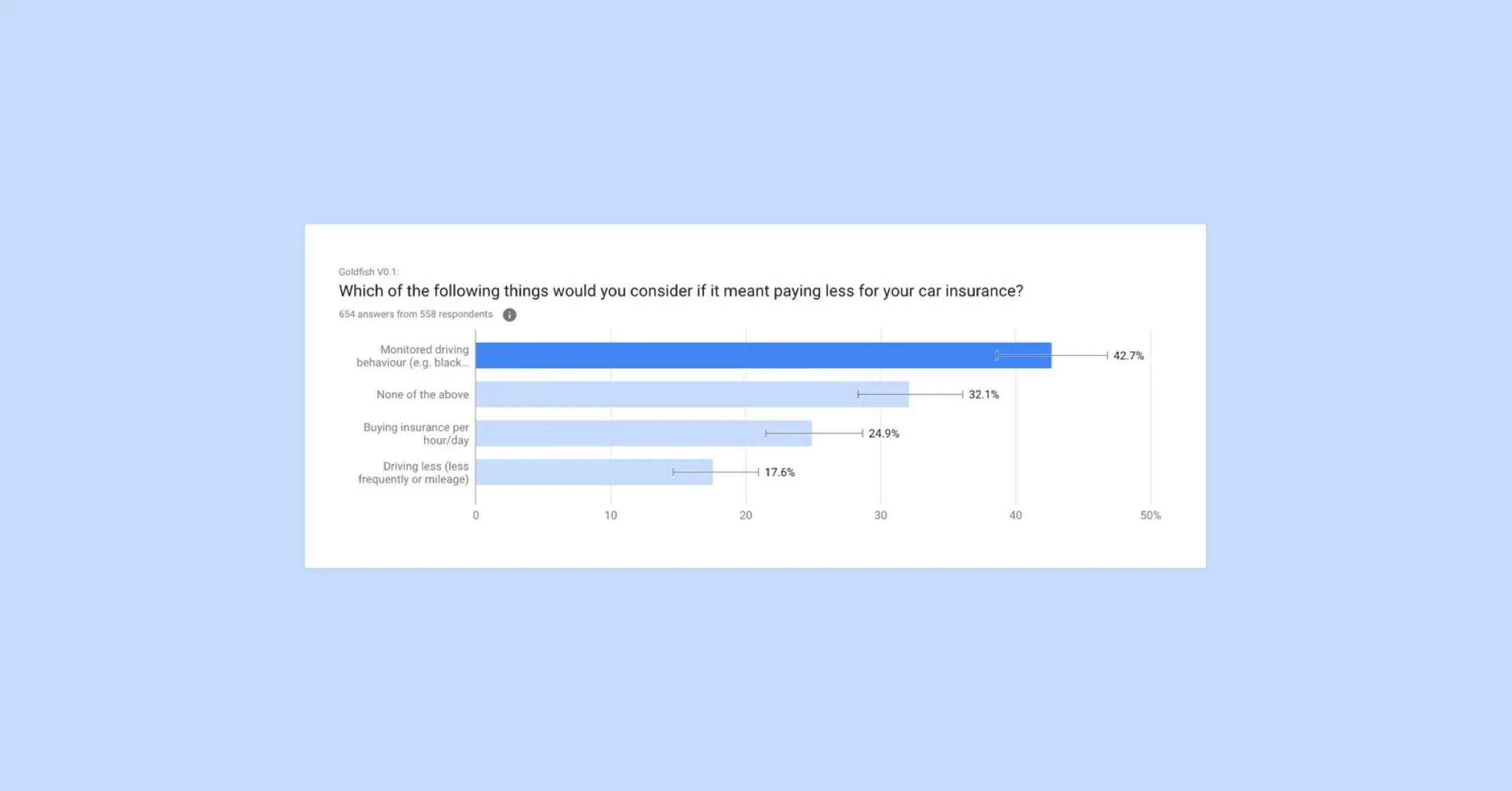Click the Buying insurance per hour/day label
This screenshot has width=1512, height=791.
point(416,434)
